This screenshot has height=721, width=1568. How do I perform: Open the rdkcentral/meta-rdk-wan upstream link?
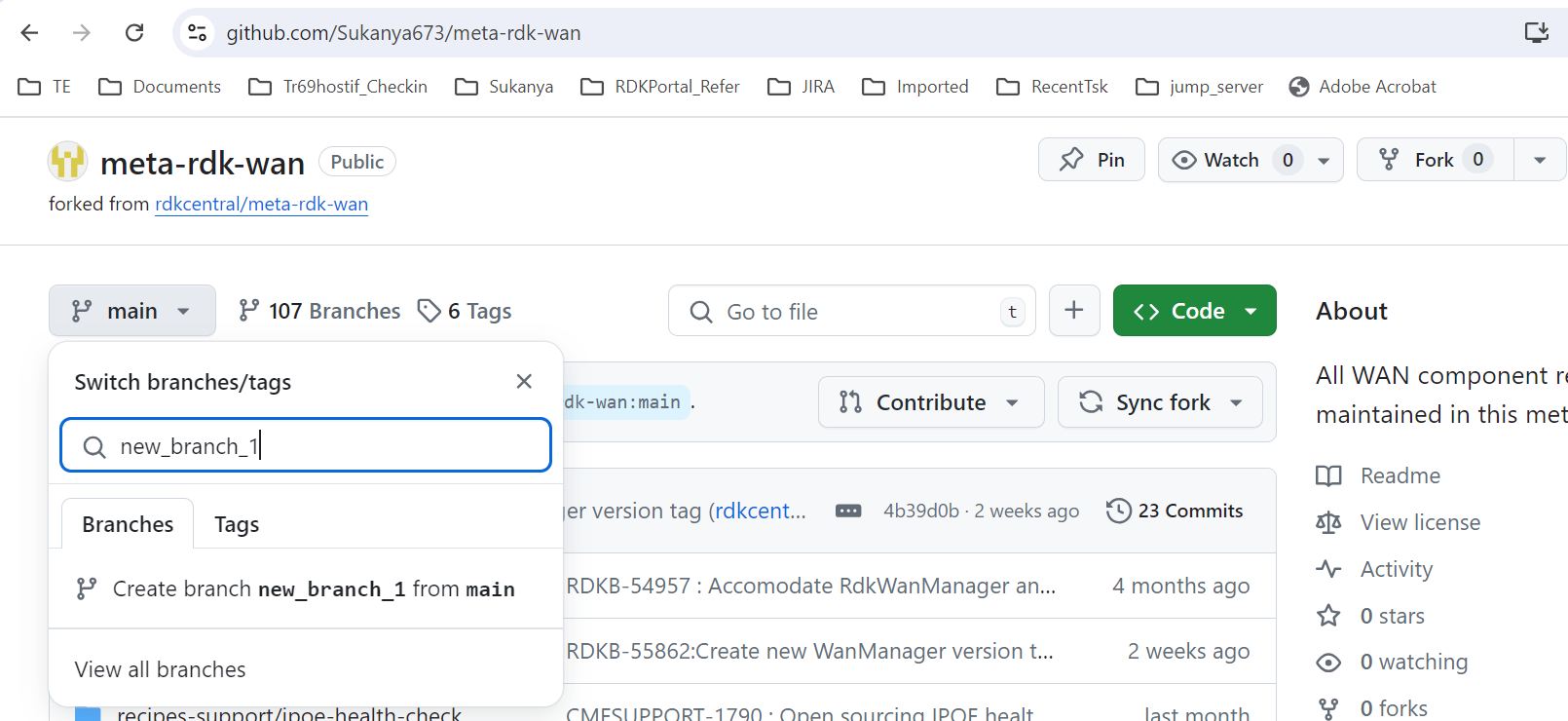tap(261, 204)
